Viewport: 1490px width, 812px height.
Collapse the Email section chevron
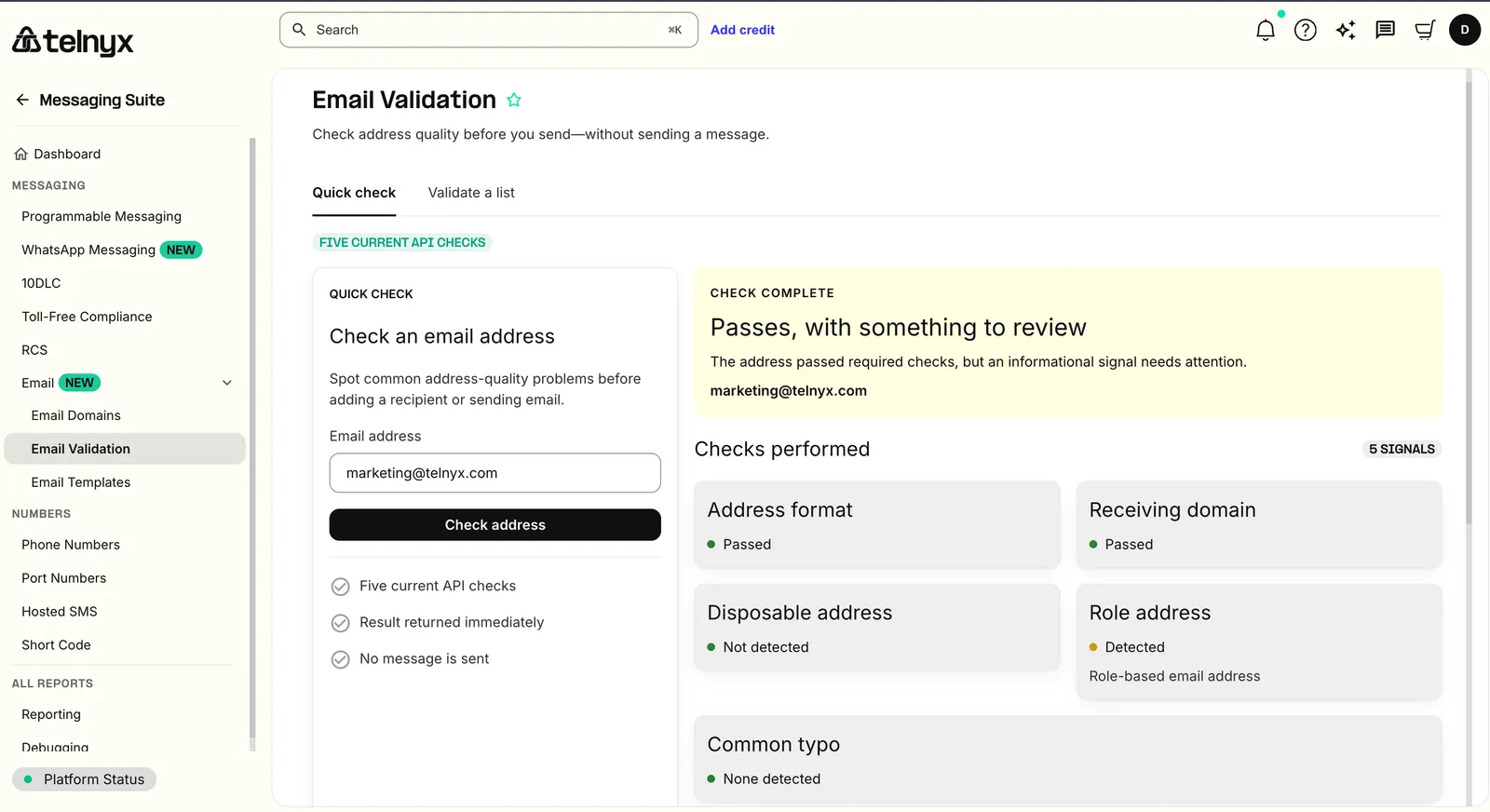227,383
